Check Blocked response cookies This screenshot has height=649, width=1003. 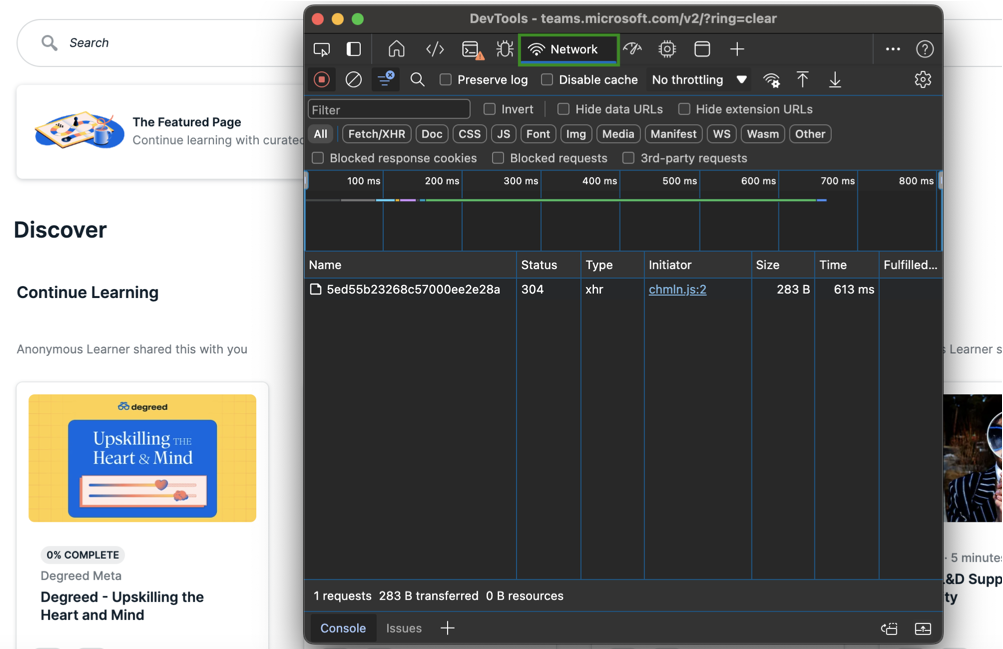[x=318, y=158]
